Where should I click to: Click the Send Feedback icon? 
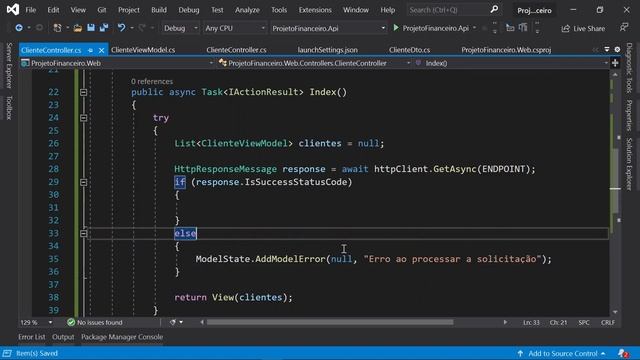pos(624,27)
